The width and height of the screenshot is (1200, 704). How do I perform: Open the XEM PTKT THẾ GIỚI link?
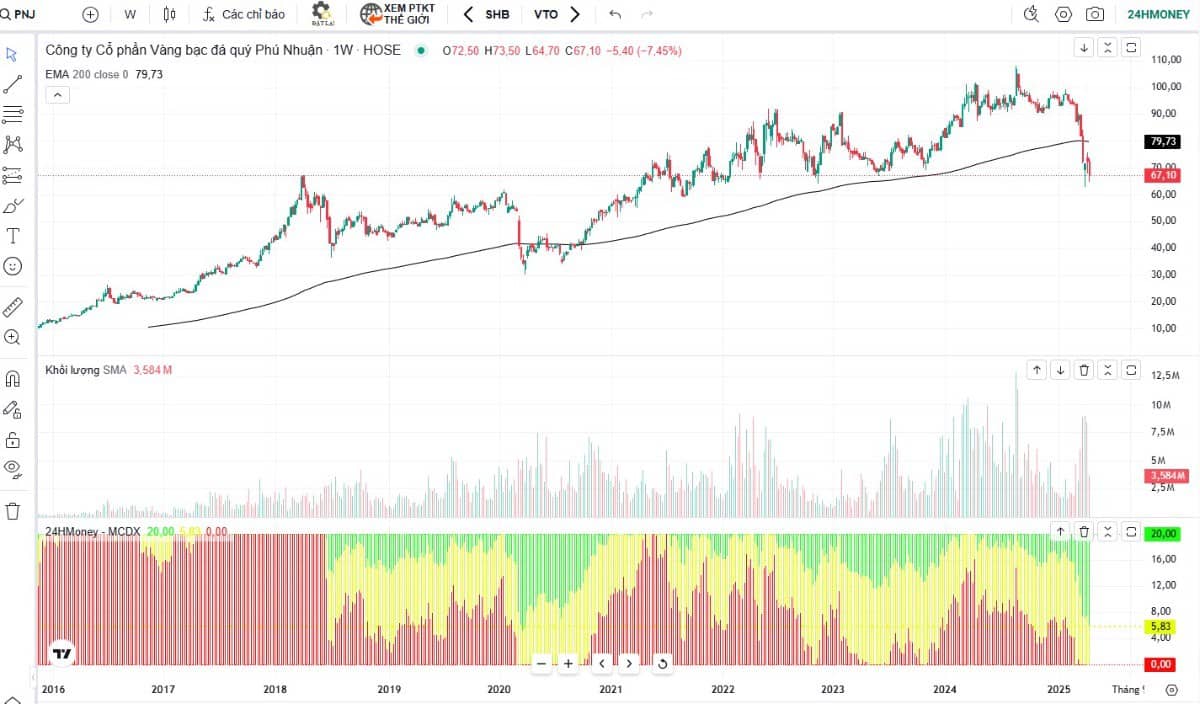(x=397, y=15)
